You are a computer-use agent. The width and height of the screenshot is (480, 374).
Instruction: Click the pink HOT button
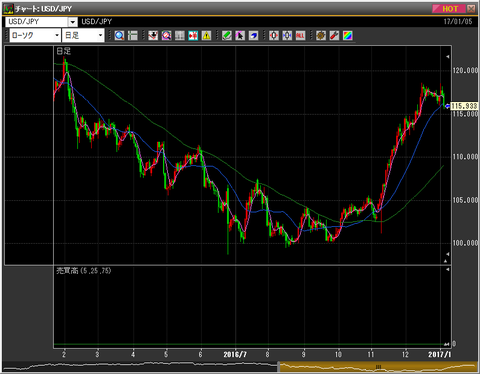tap(449, 8)
